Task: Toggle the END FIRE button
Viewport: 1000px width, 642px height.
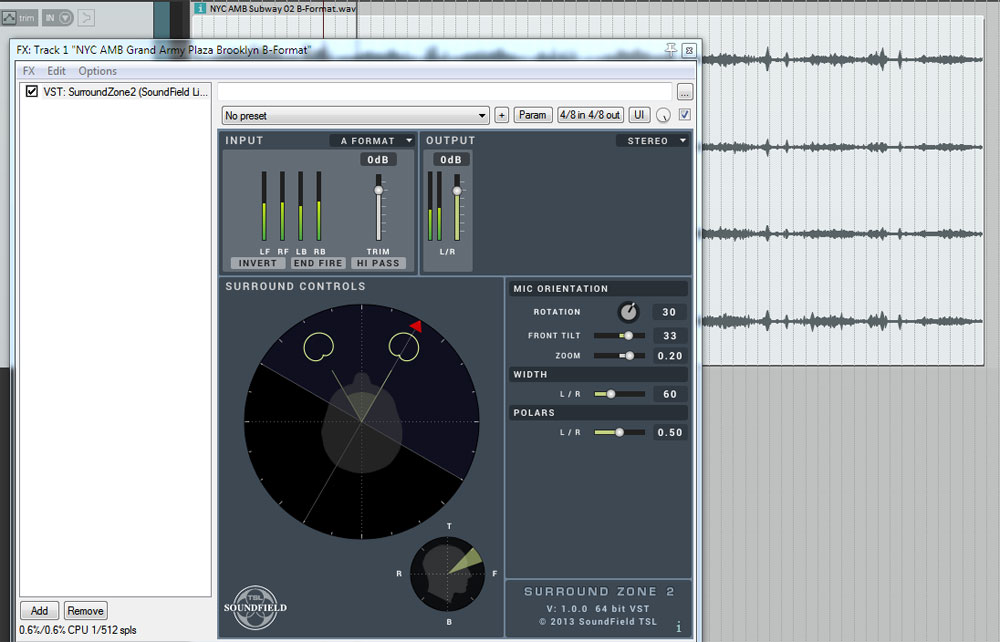Action: pyautogui.click(x=318, y=263)
